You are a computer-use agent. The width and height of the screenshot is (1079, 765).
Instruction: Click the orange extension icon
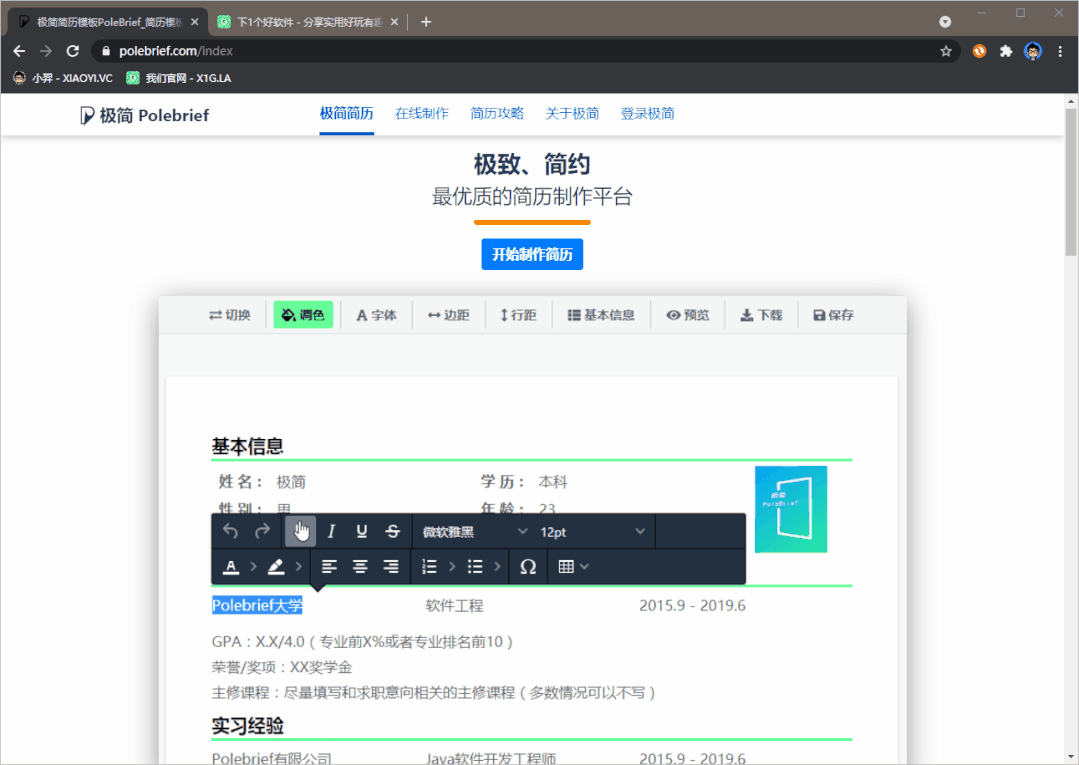979,51
